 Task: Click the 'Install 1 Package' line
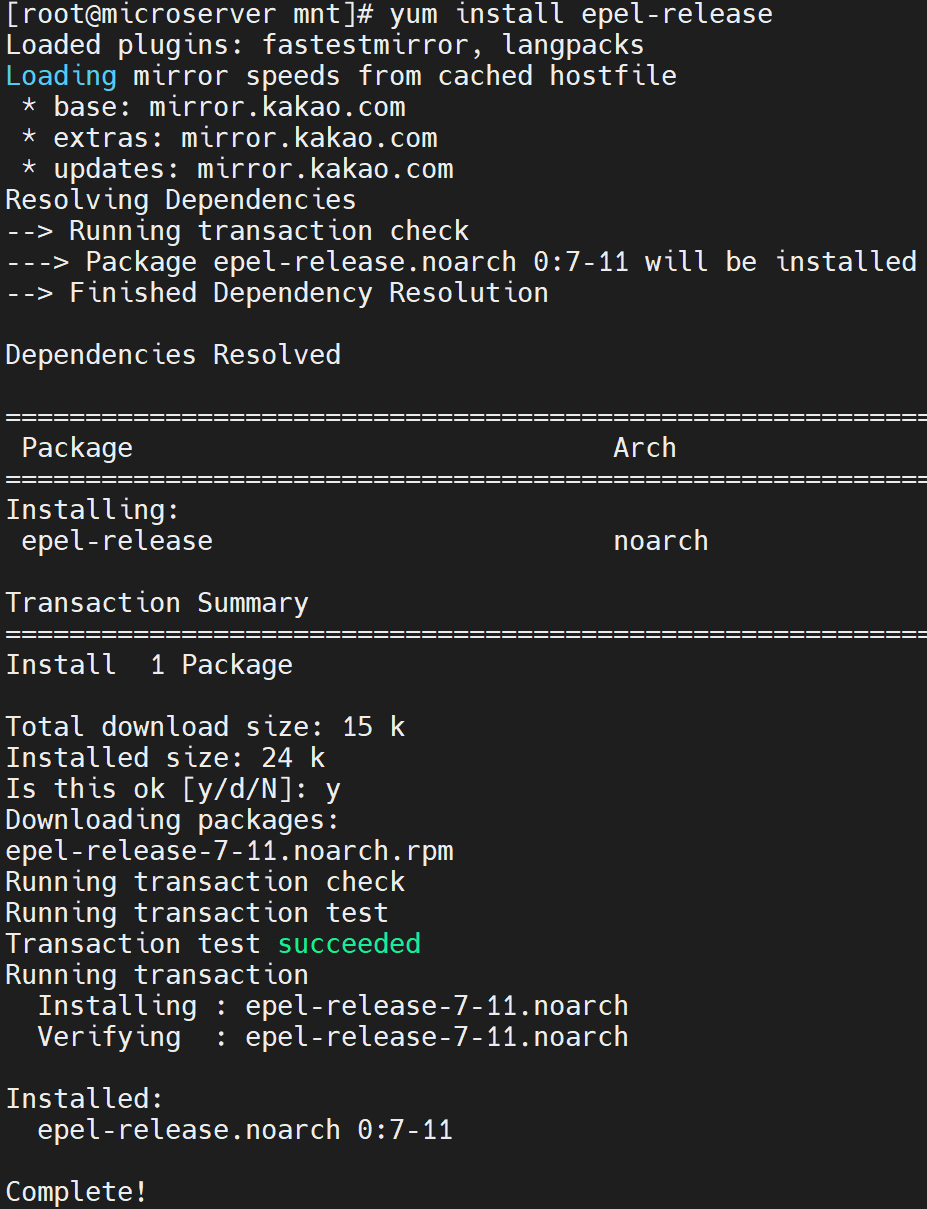(x=149, y=665)
